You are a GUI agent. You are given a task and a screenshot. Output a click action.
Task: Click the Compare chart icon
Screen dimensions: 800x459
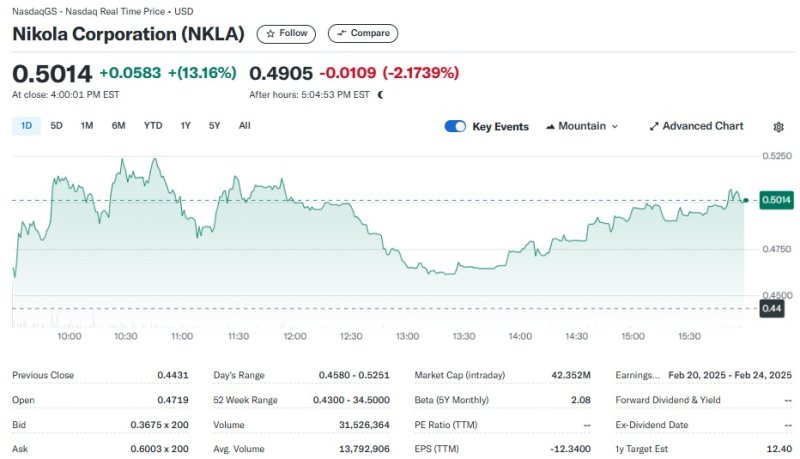click(x=342, y=34)
